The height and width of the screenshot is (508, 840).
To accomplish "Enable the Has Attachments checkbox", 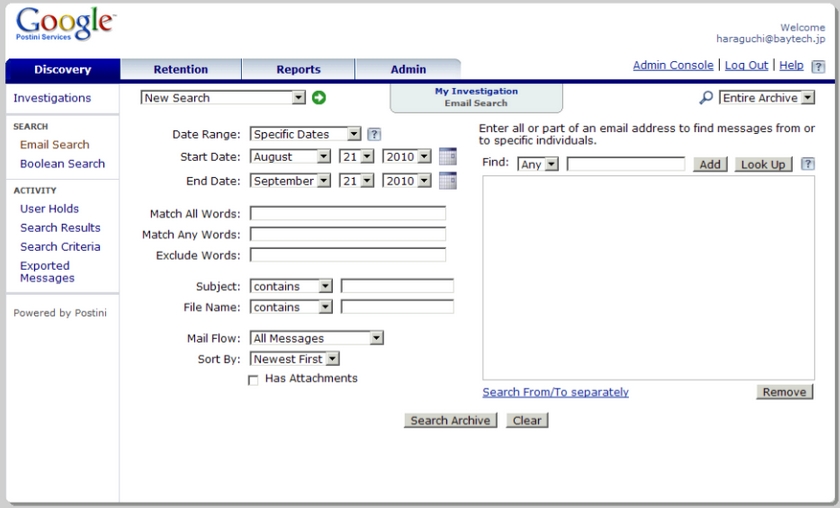I will [x=253, y=380].
